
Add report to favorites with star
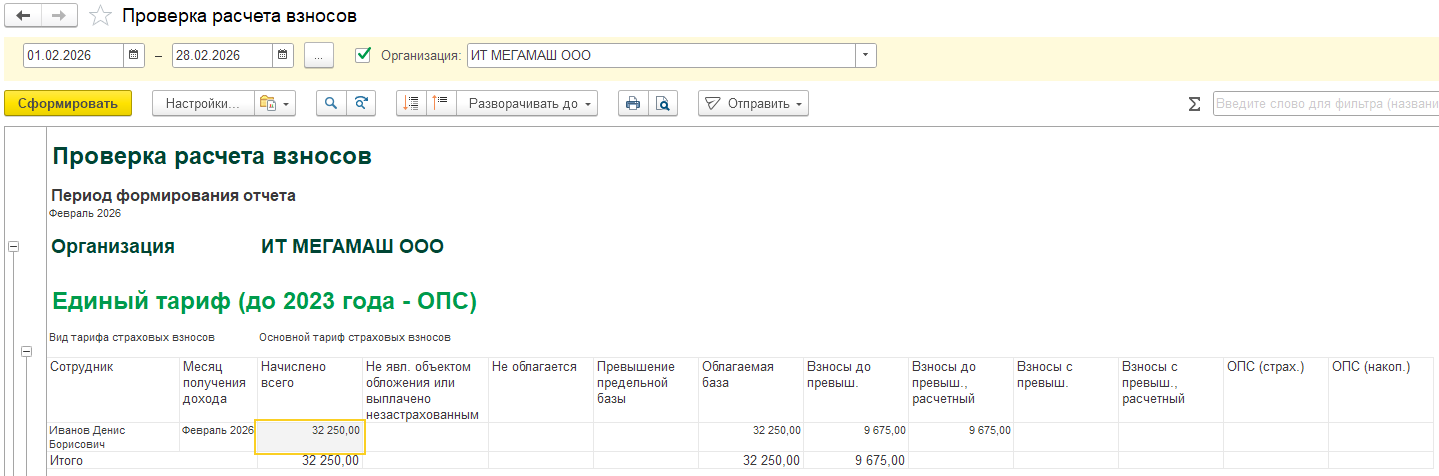click(99, 16)
